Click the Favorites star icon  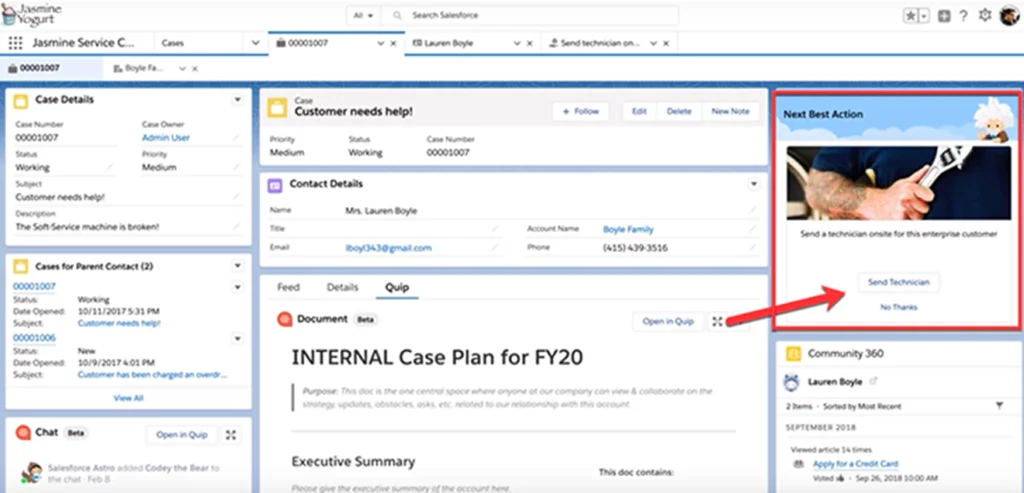(910, 16)
